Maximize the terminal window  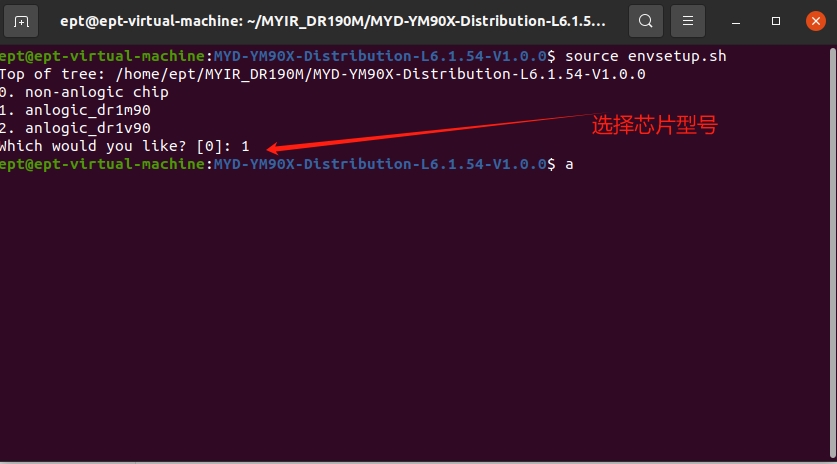click(x=776, y=21)
